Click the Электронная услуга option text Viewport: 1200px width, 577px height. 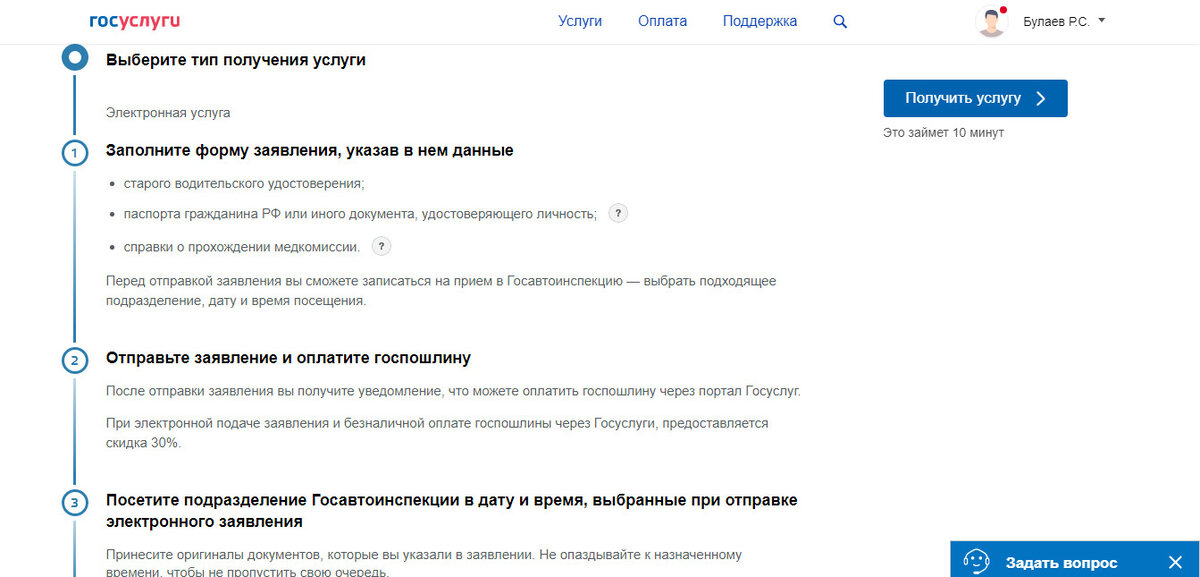coord(168,113)
